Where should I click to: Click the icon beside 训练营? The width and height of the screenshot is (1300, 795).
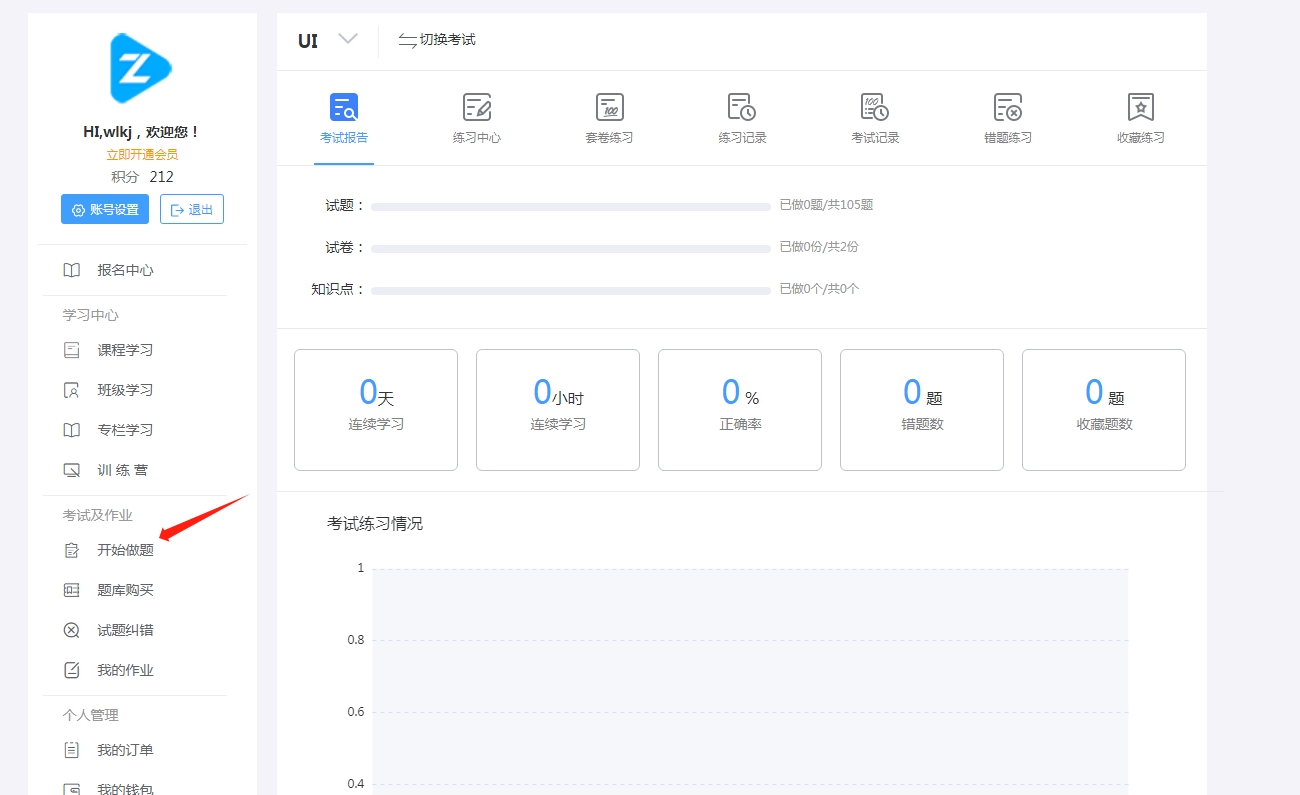click(72, 470)
